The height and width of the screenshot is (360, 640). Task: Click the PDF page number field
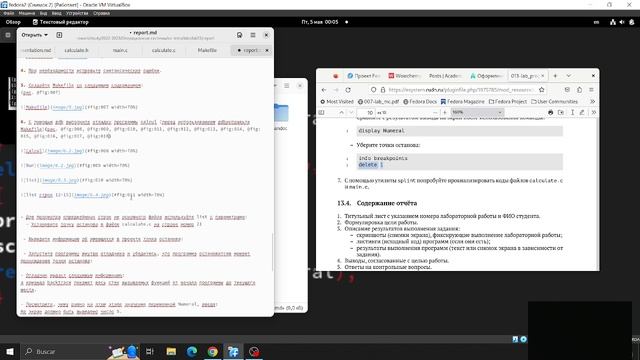pos(366,112)
